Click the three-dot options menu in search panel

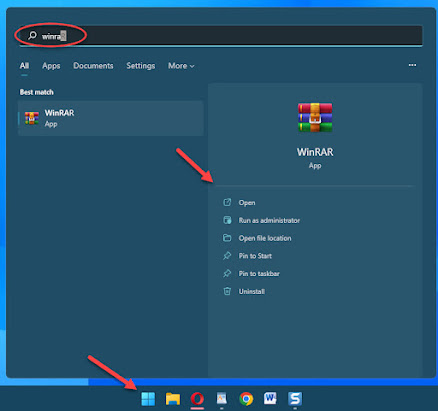point(412,65)
